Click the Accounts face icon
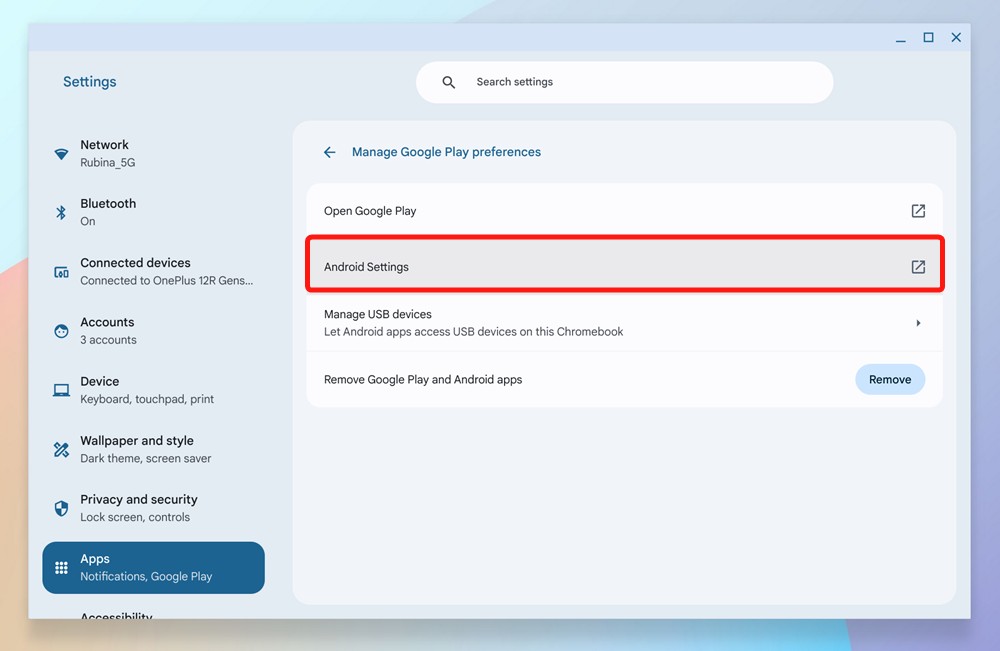This screenshot has width=1000, height=651. (x=61, y=331)
